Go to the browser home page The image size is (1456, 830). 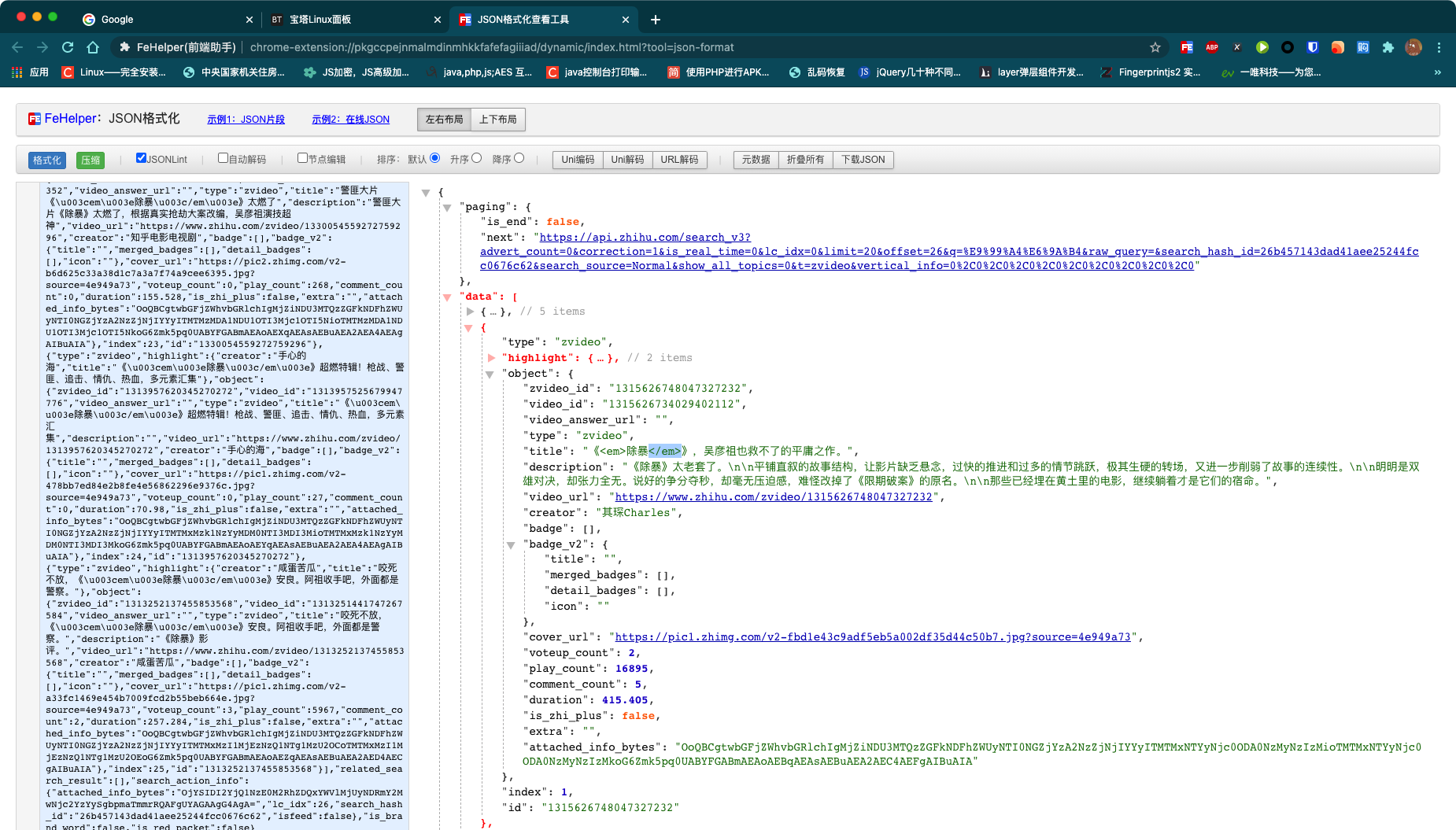(x=93, y=47)
